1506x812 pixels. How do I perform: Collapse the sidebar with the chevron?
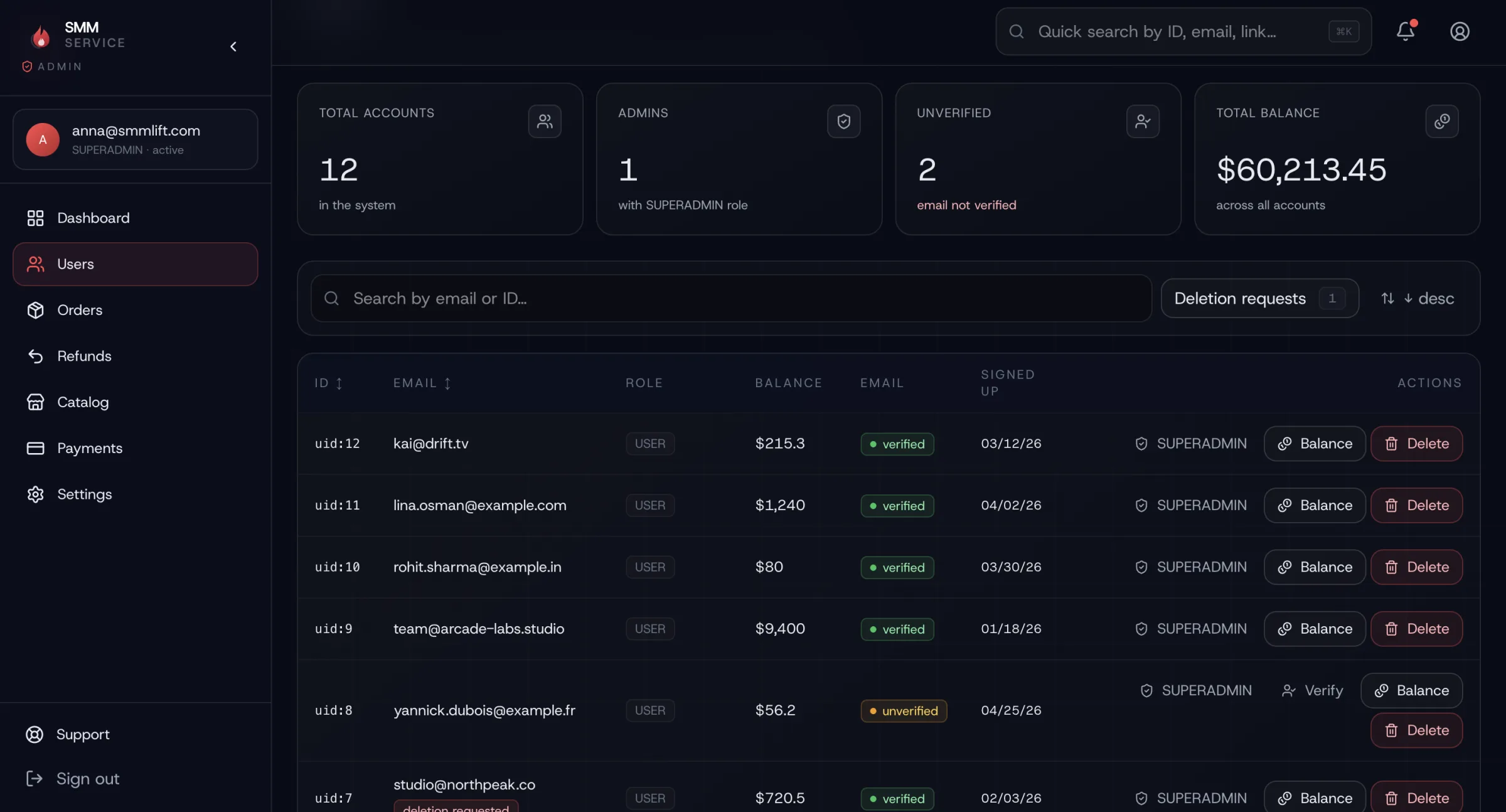point(233,46)
